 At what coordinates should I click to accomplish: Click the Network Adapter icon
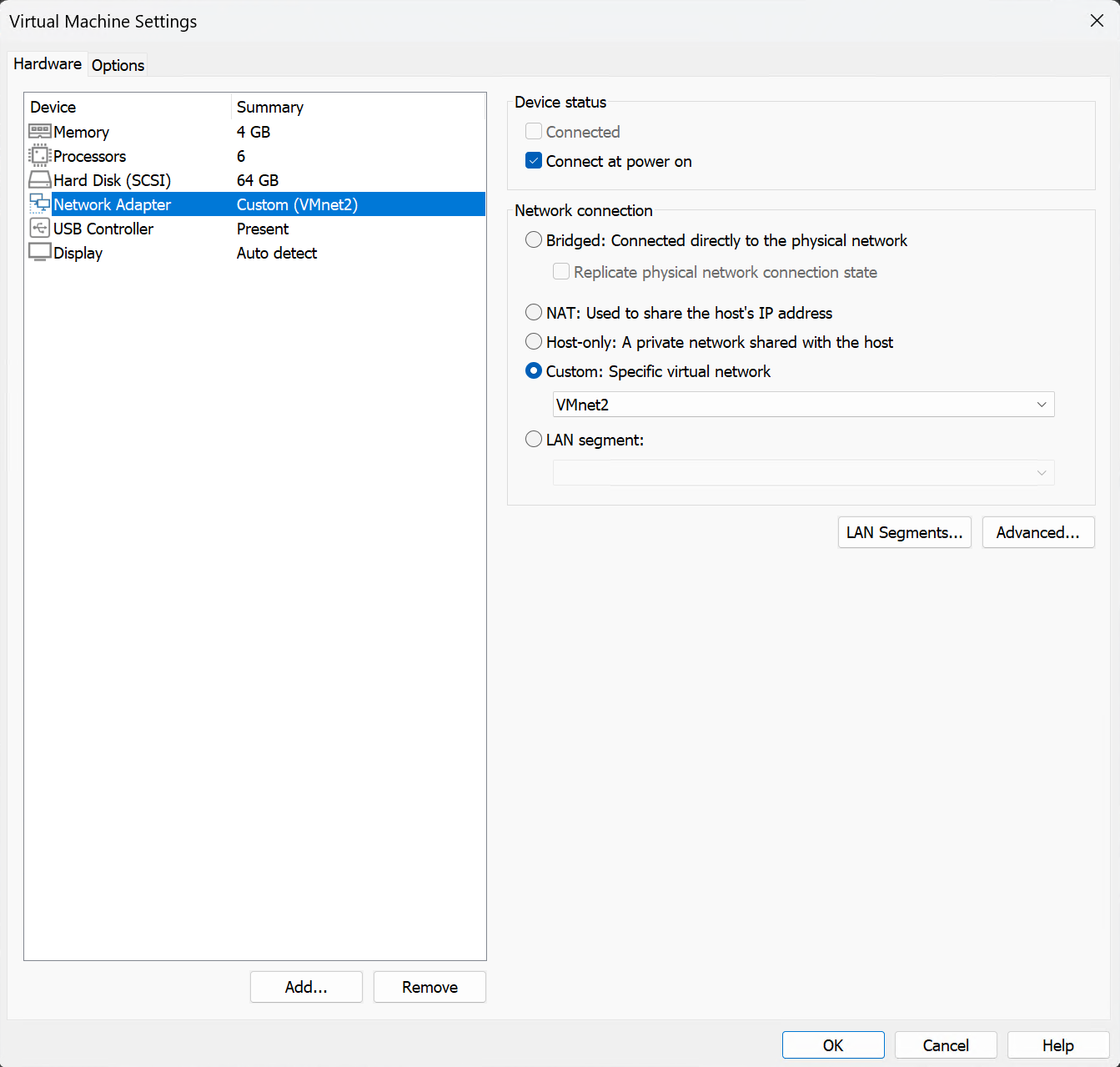39,204
